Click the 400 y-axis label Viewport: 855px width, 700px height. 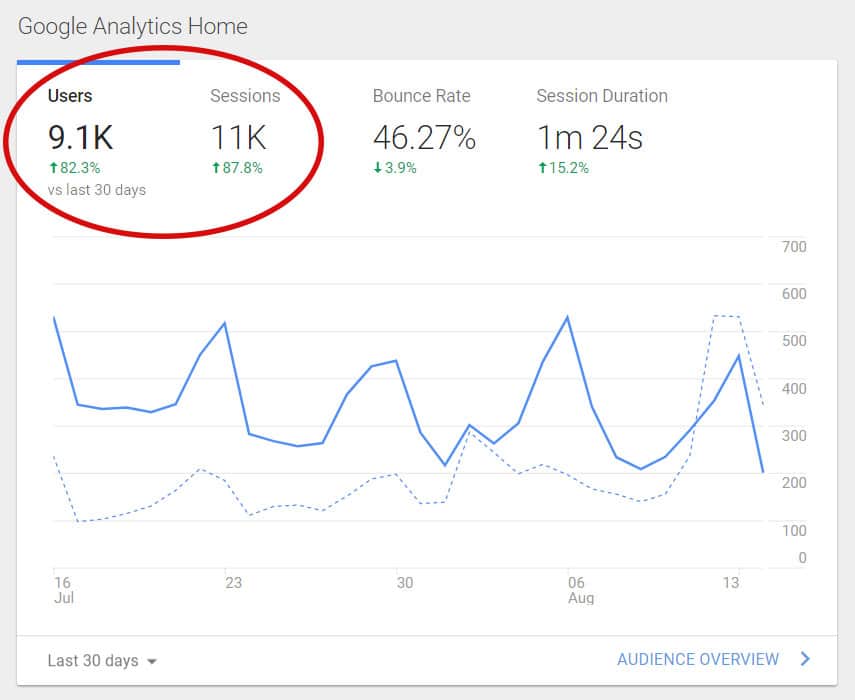(794, 389)
